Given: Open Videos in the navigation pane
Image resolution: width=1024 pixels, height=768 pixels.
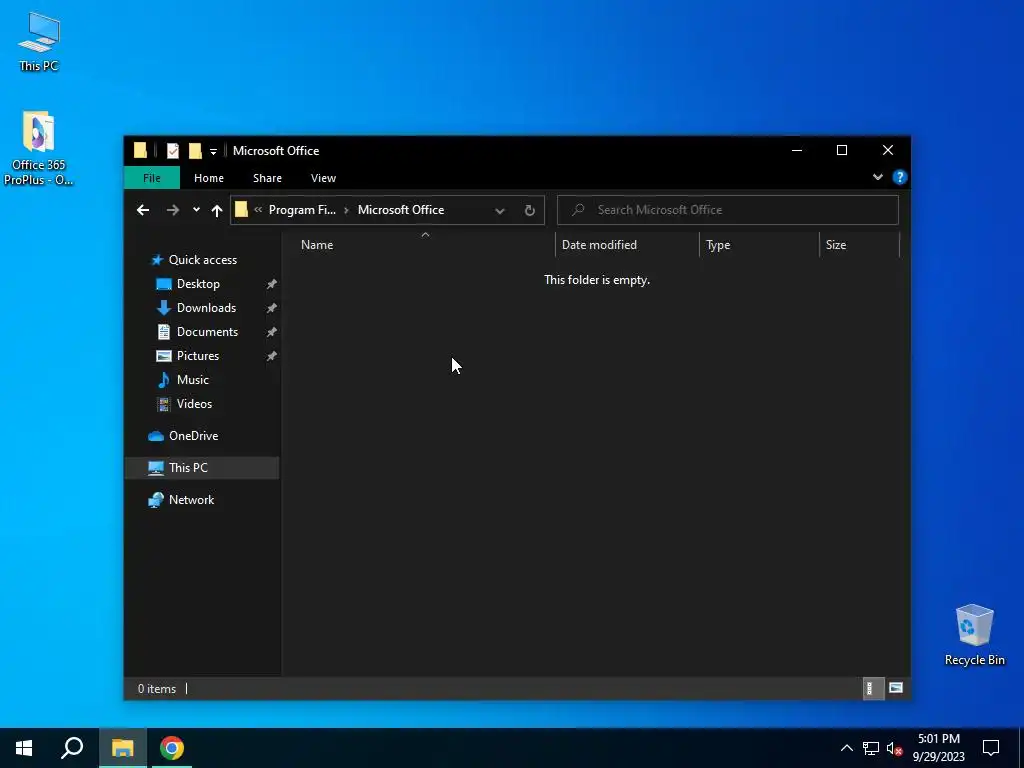Looking at the screenshot, I should point(194,404).
